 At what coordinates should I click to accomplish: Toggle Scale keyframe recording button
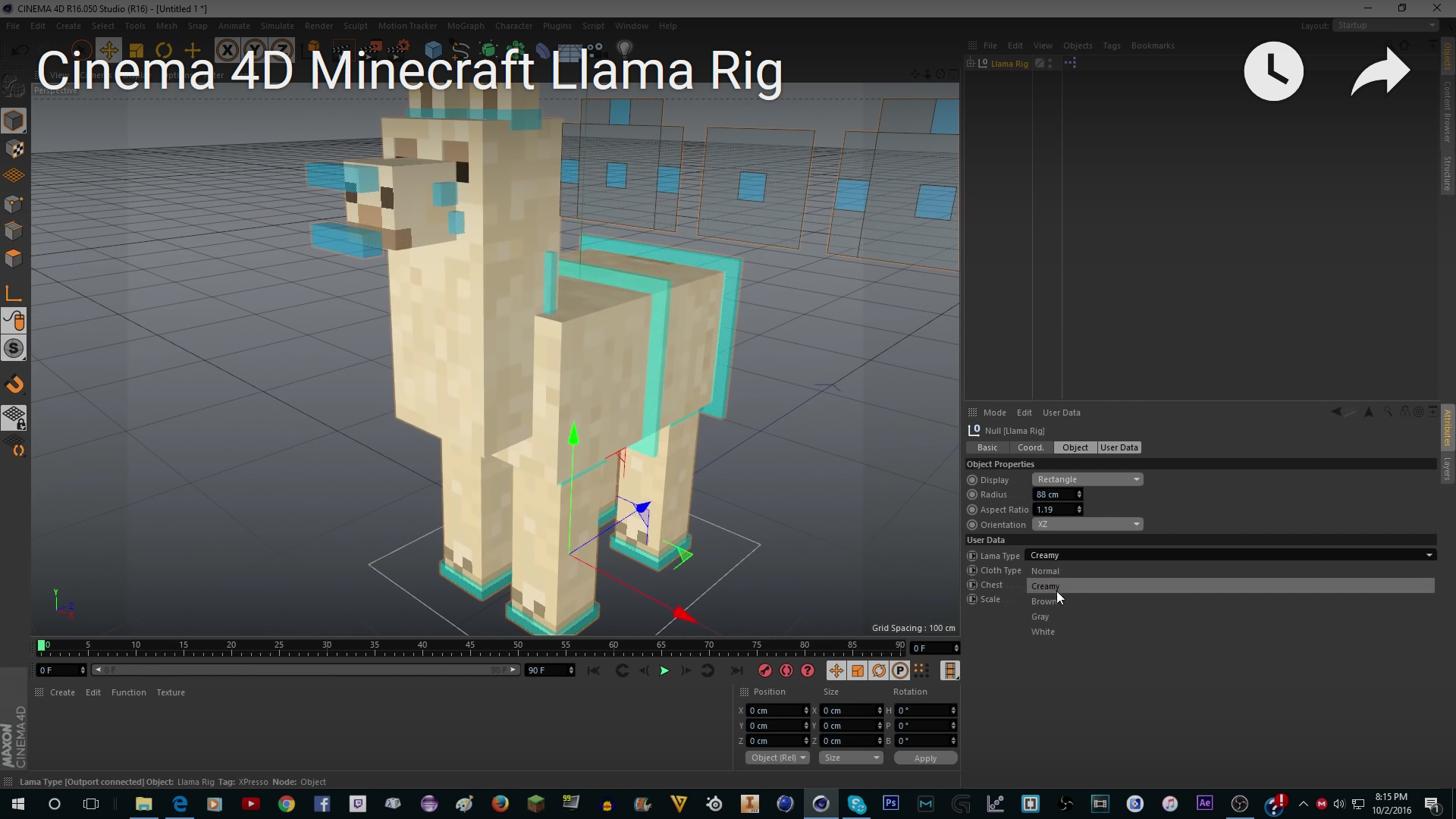(x=857, y=670)
